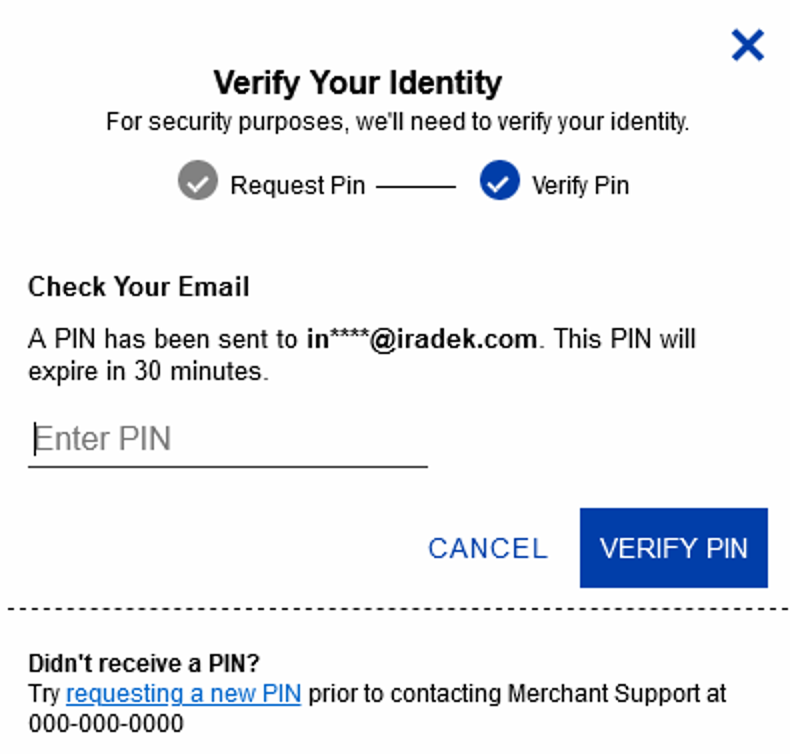790x754 pixels.
Task: Click the Didn't receive a PIN? heading
Action: coord(144,663)
